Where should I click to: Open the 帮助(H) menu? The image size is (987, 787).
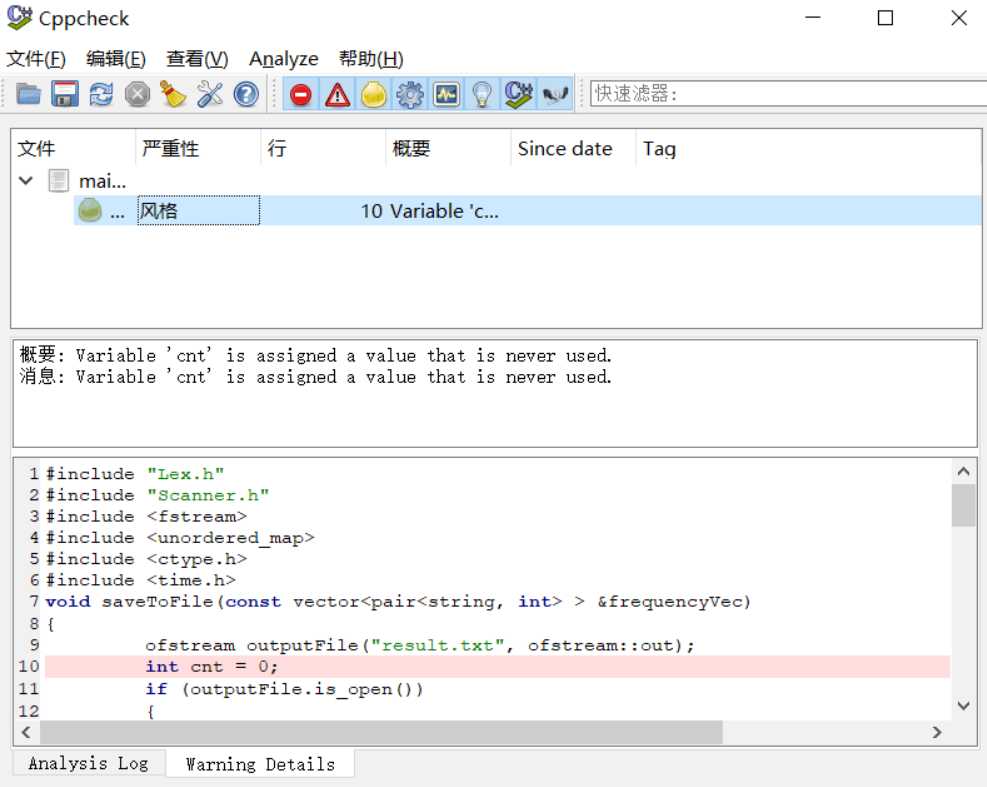[371, 59]
